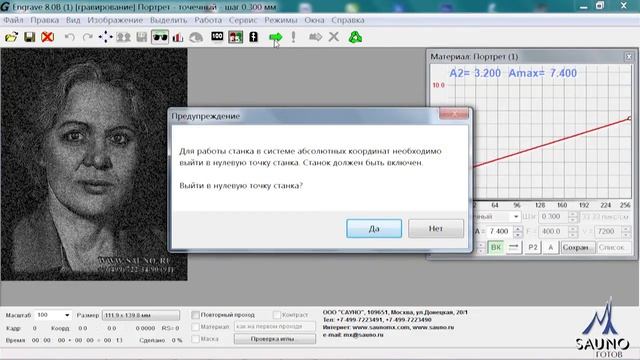Screen dimensions: 640x360
Task: Open the Выделить menu
Action: pos(168,20)
